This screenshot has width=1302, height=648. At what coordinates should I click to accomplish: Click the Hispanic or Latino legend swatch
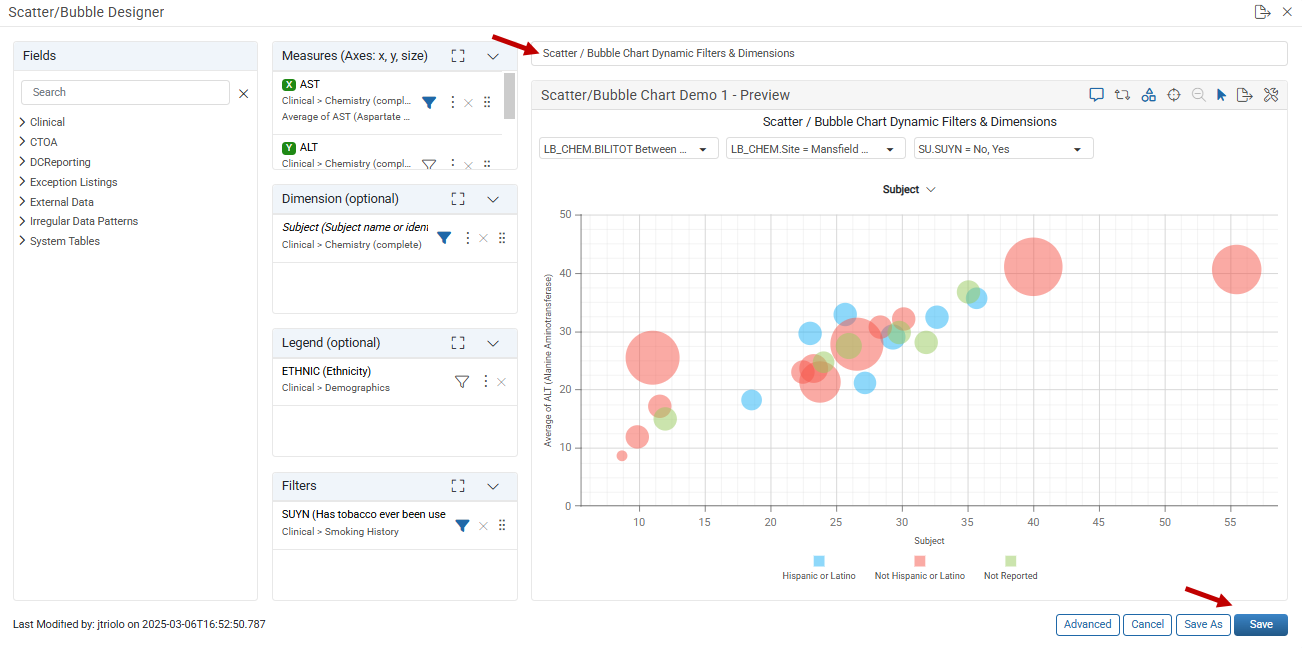click(x=819, y=561)
